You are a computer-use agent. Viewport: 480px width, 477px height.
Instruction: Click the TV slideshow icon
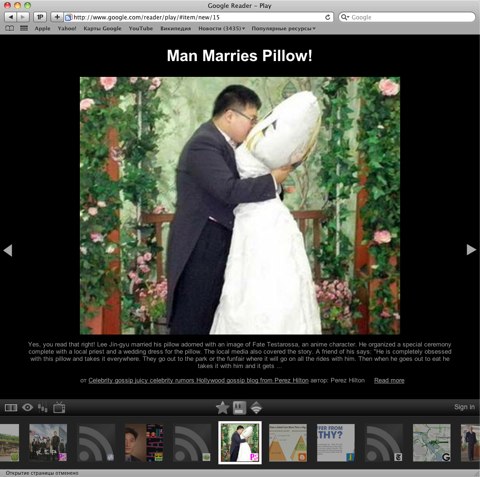coord(59,407)
